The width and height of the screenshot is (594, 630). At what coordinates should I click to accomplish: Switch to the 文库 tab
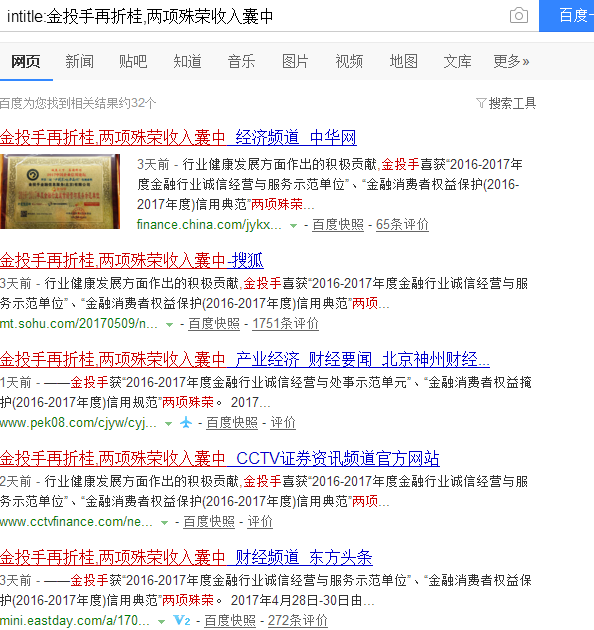pos(457,61)
